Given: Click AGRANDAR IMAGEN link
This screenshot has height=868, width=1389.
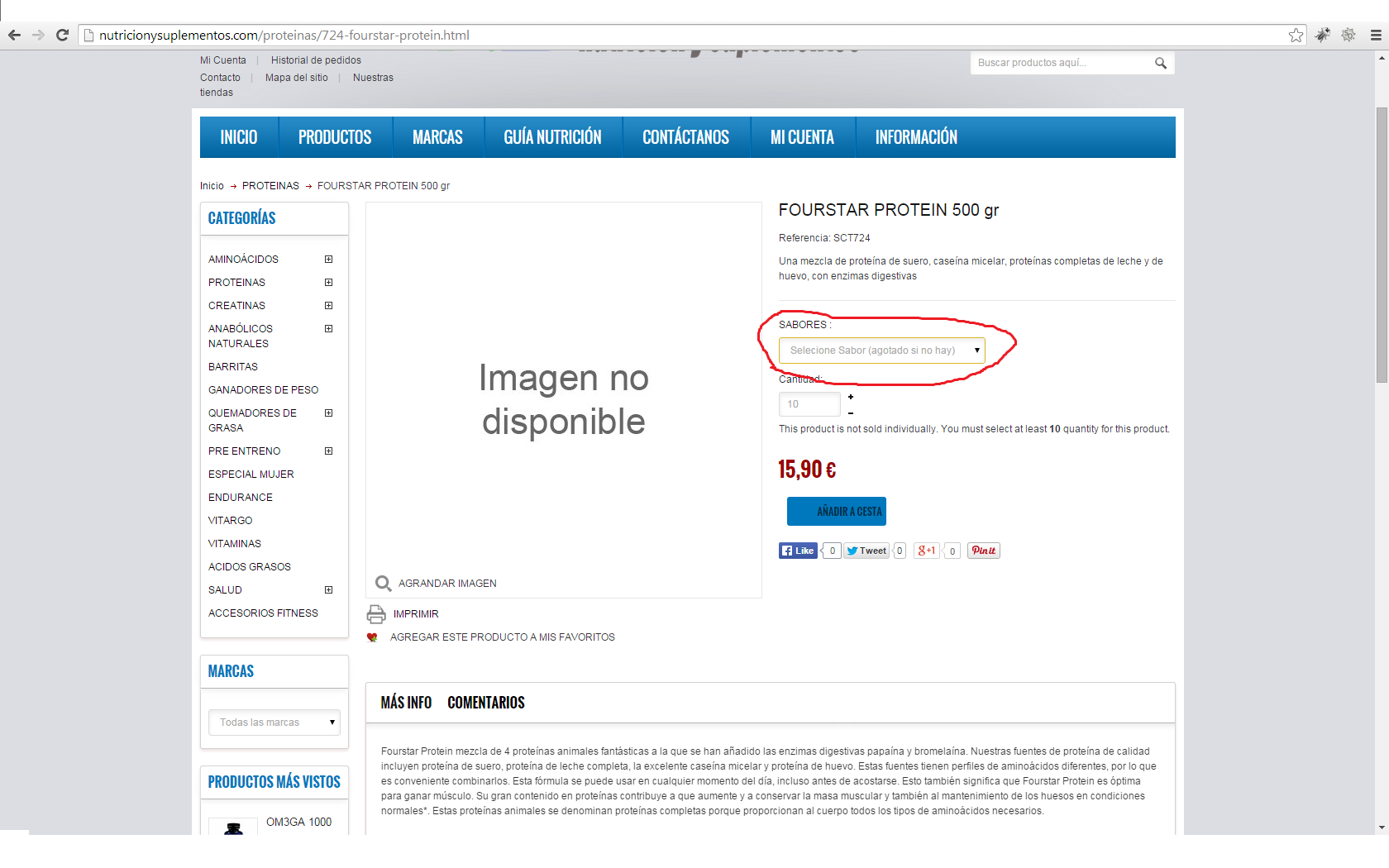Looking at the screenshot, I should [x=447, y=584].
